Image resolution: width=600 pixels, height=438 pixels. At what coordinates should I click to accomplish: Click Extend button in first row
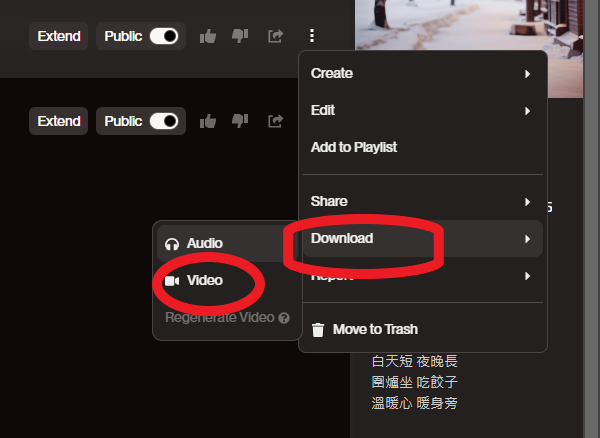[x=59, y=36]
